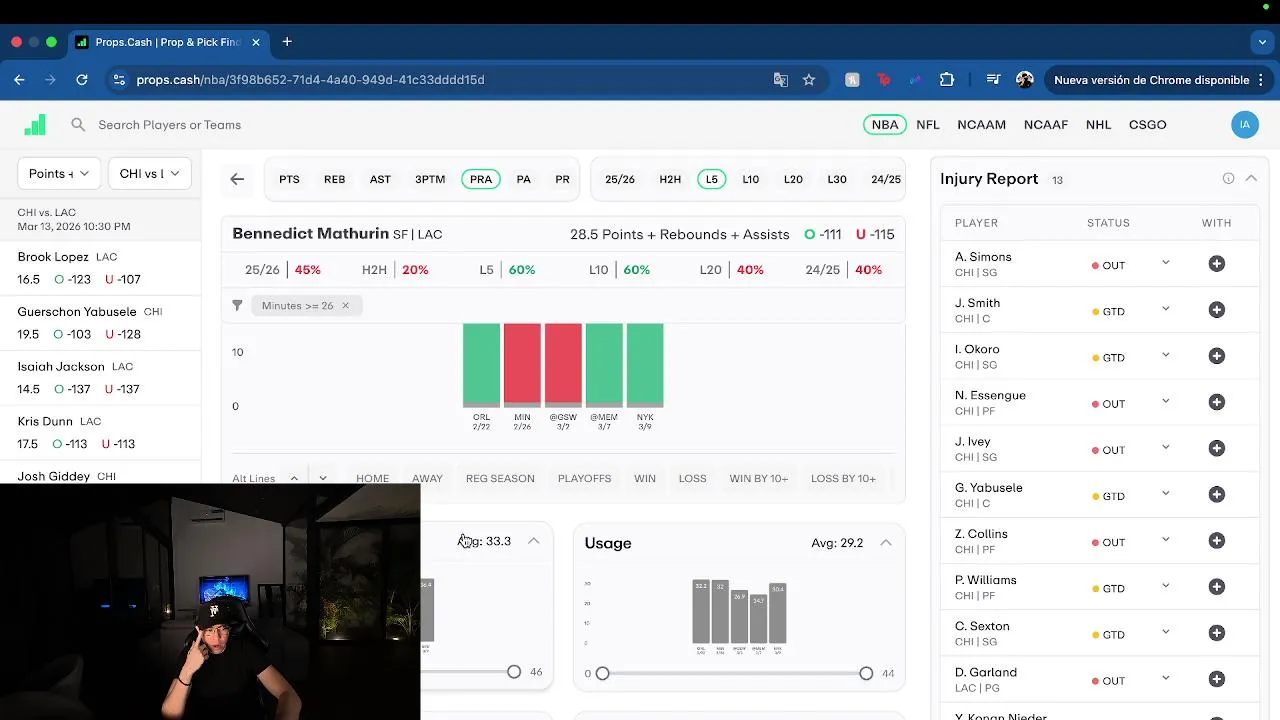Image resolution: width=1280 pixels, height=720 pixels.
Task: Click the browser back arrow
Action: tap(20, 80)
